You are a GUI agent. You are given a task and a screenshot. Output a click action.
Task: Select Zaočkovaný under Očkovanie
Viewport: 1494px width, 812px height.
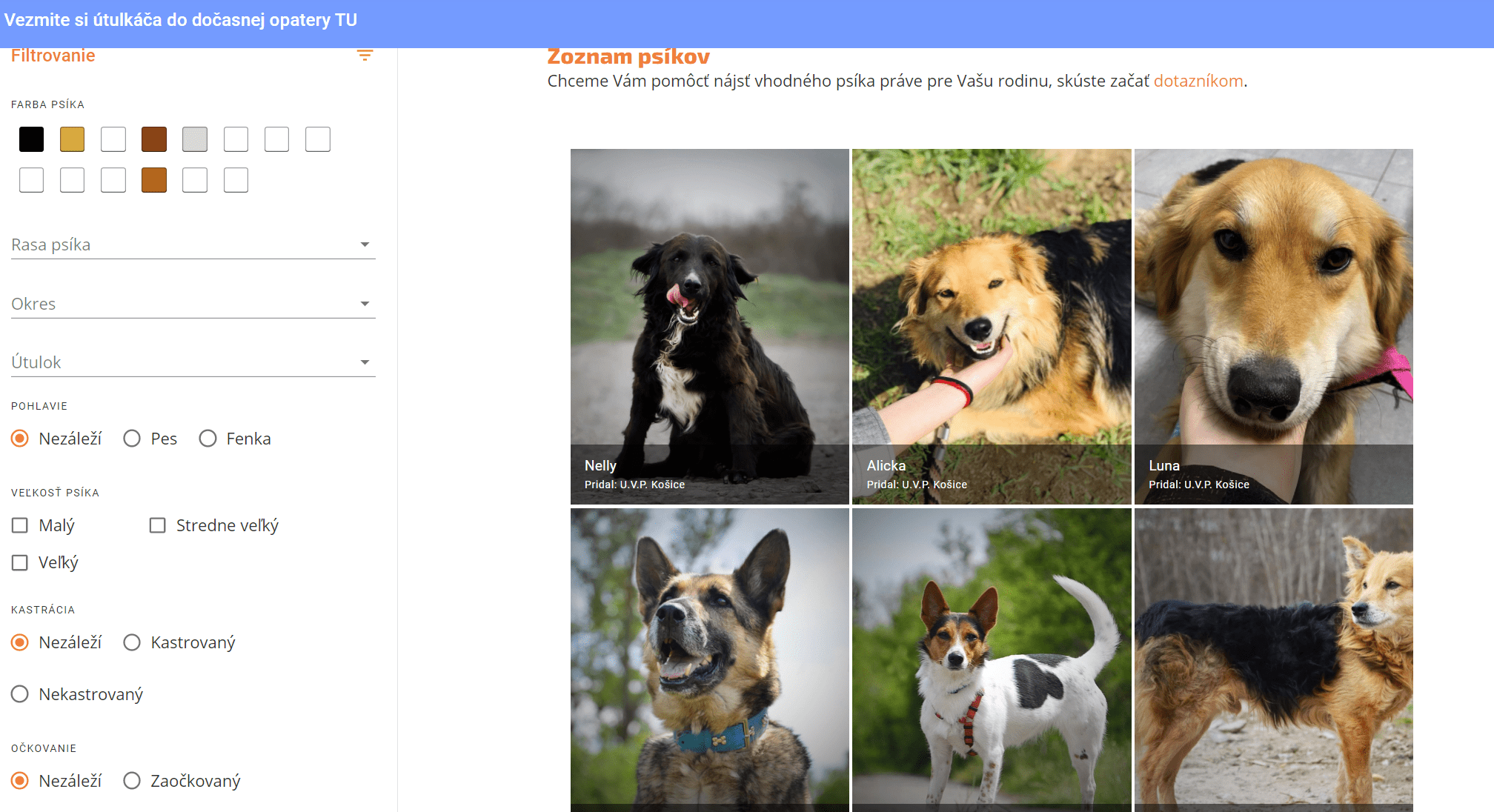click(x=132, y=781)
